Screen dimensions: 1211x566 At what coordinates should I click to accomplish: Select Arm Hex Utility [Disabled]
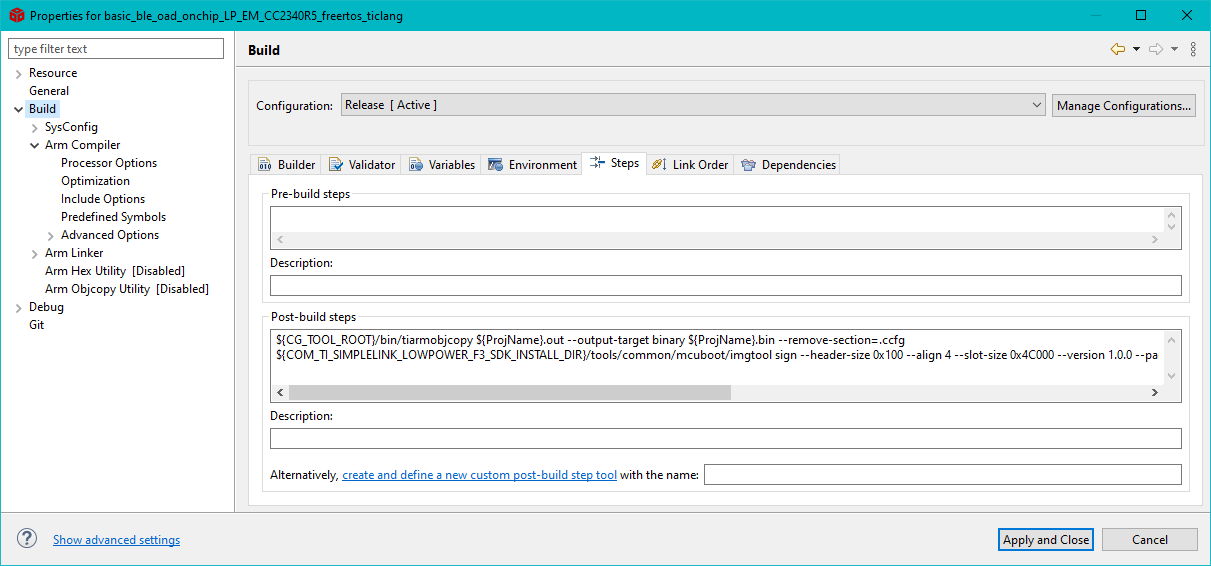(115, 271)
